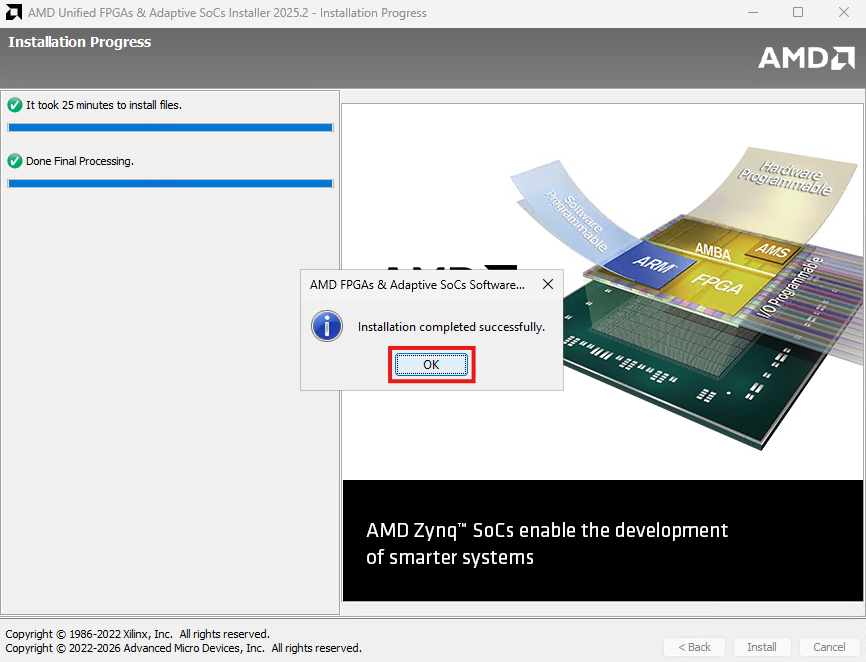Click 'AMD Zynq SoCs enable the development' caption

coord(547,530)
